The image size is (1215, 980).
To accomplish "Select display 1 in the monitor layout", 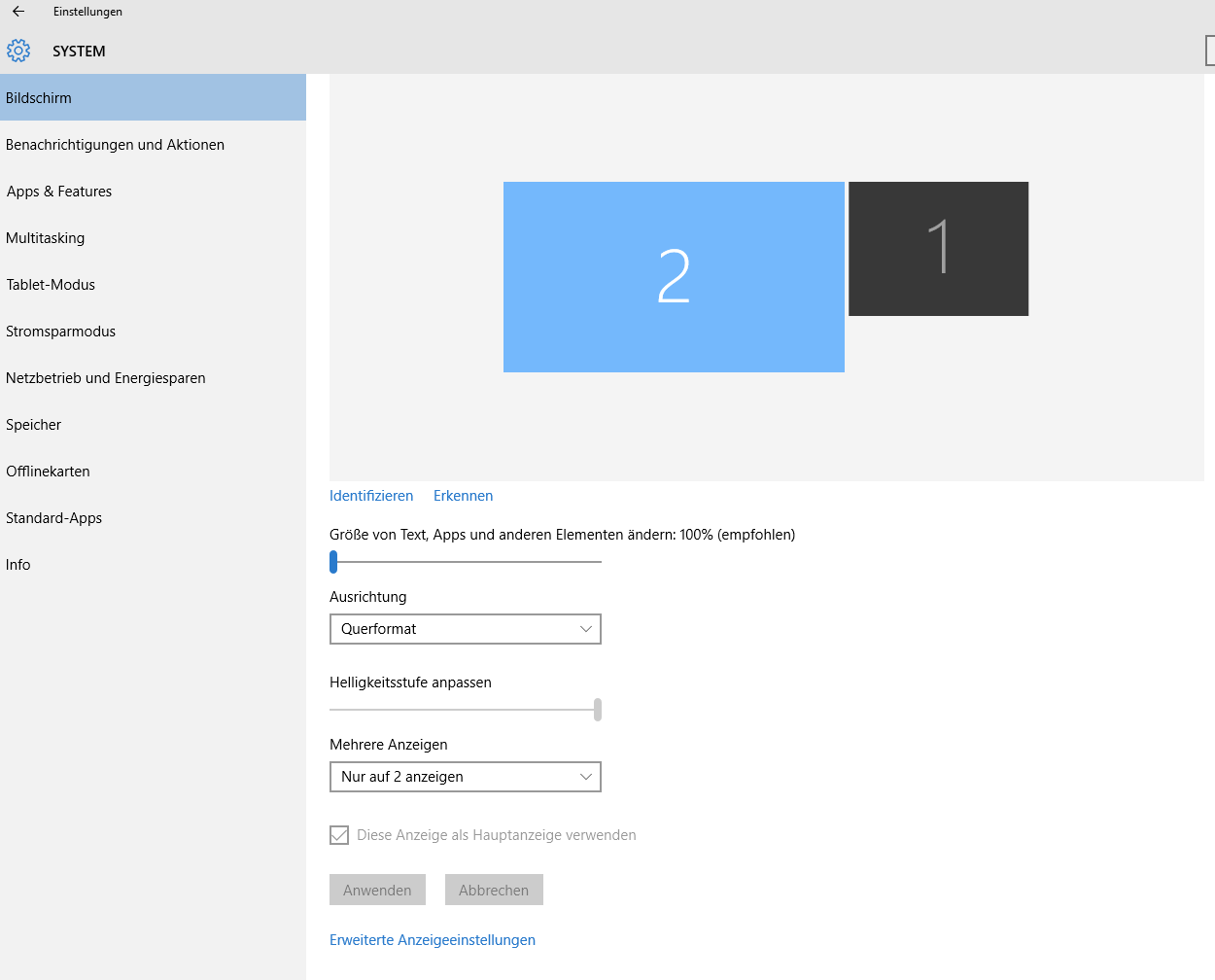I will coord(938,249).
